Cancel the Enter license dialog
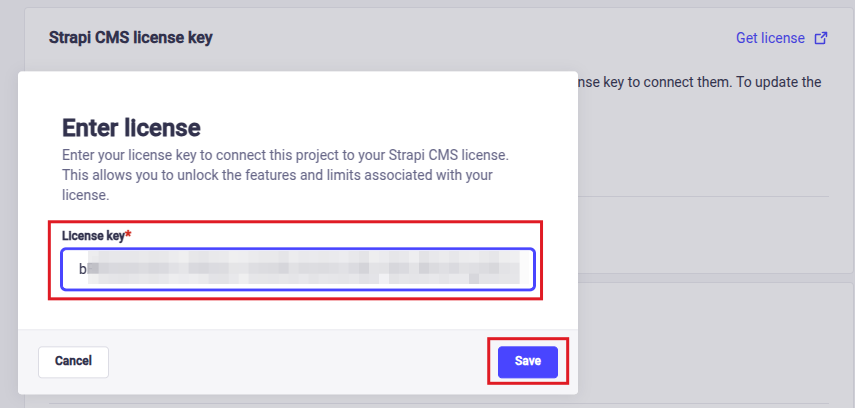This screenshot has height=408, width=855. (73, 361)
